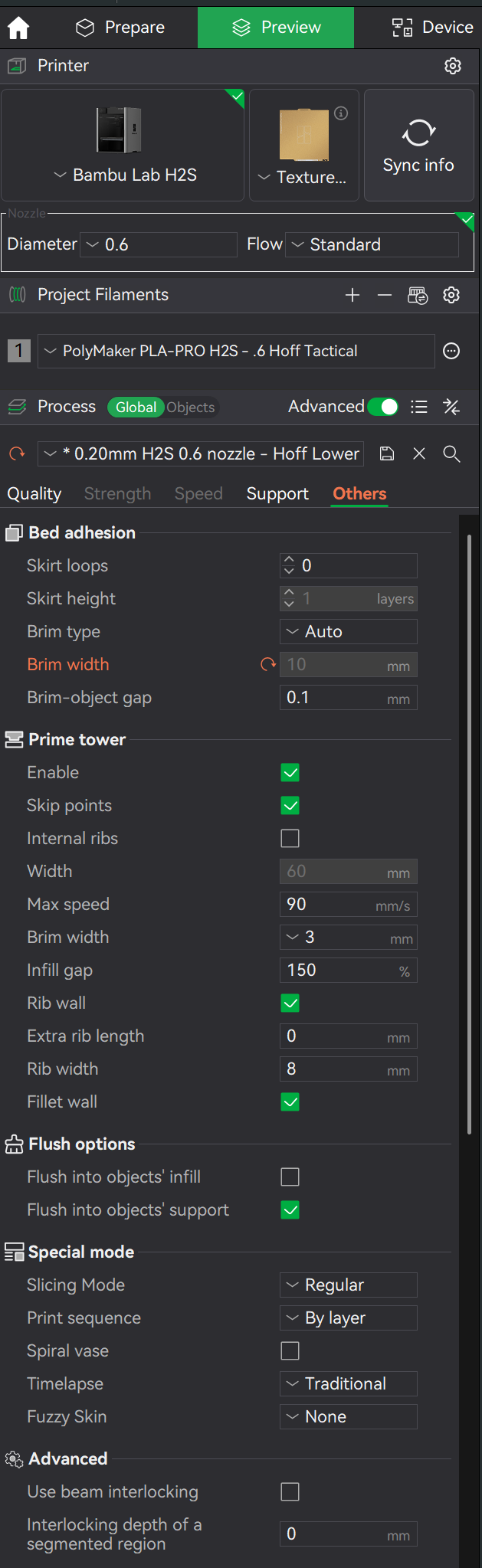Switch to the Strength tab
Viewport: 482px width, 1568px height.
[x=117, y=494]
